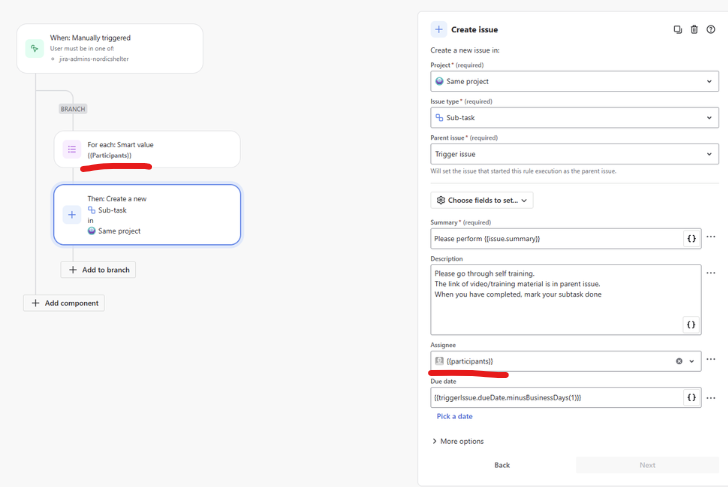This screenshot has width=728, height=487.
Task: Select the When: Manually triggered card
Action: coord(110,48)
